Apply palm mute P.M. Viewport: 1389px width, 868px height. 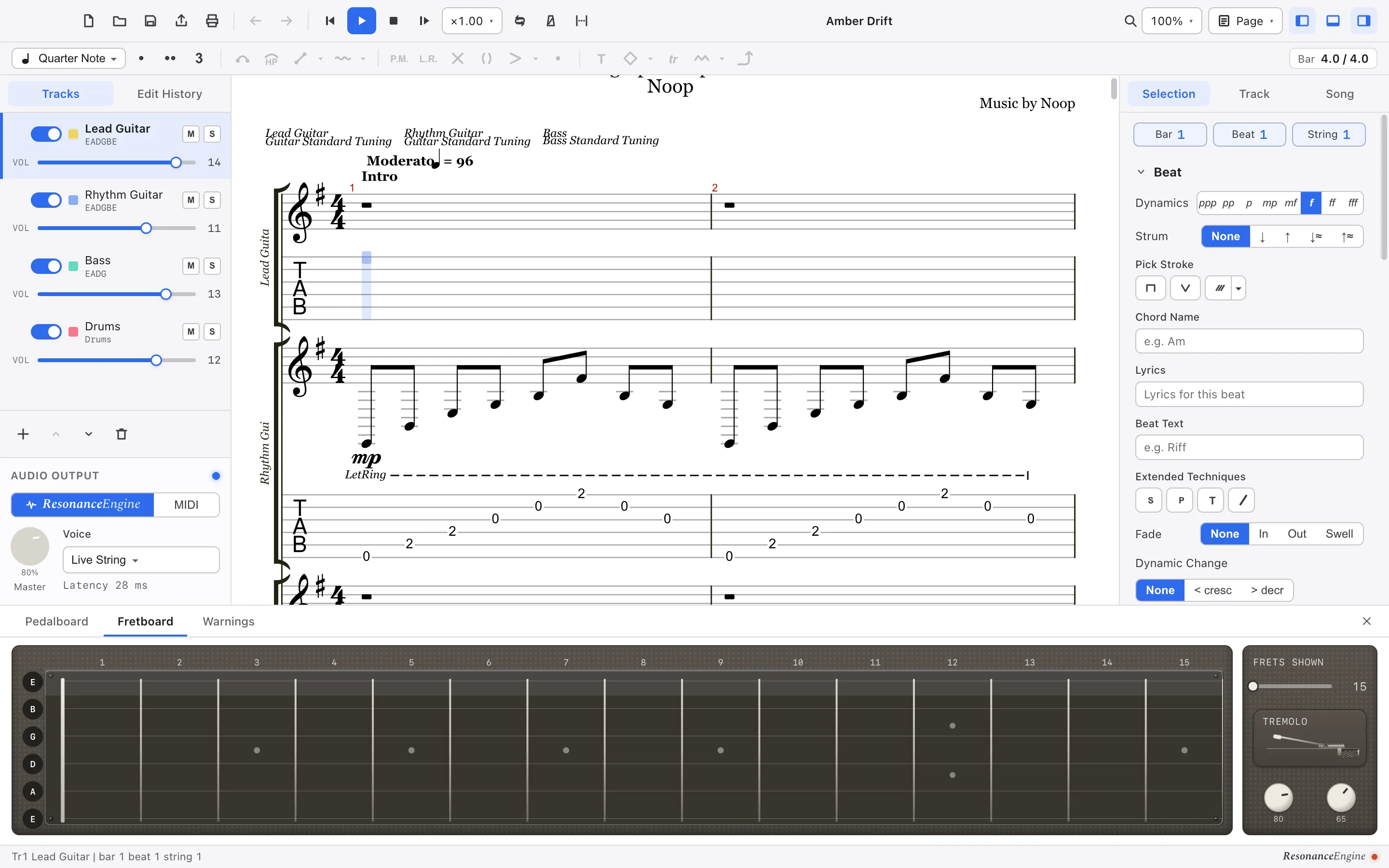[x=399, y=58]
